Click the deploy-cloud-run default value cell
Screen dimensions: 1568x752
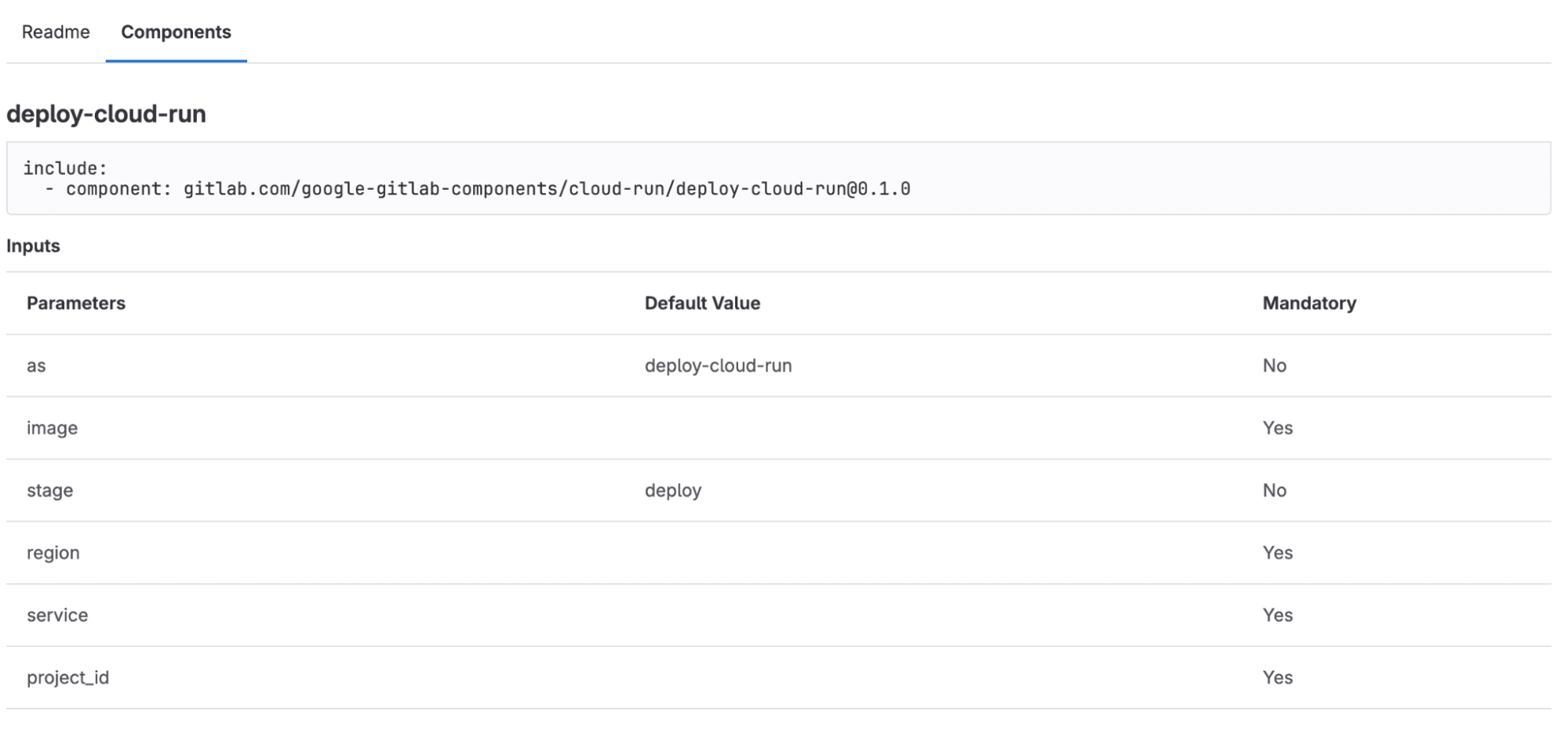(718, 366)
